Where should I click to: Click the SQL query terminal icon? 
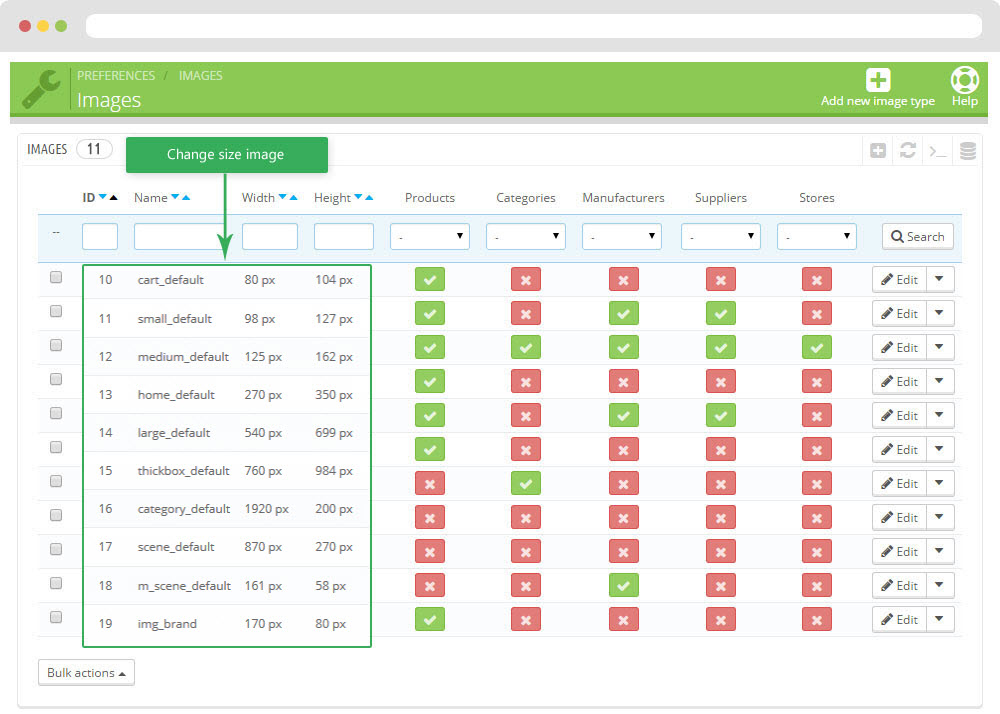pos(937,151)
